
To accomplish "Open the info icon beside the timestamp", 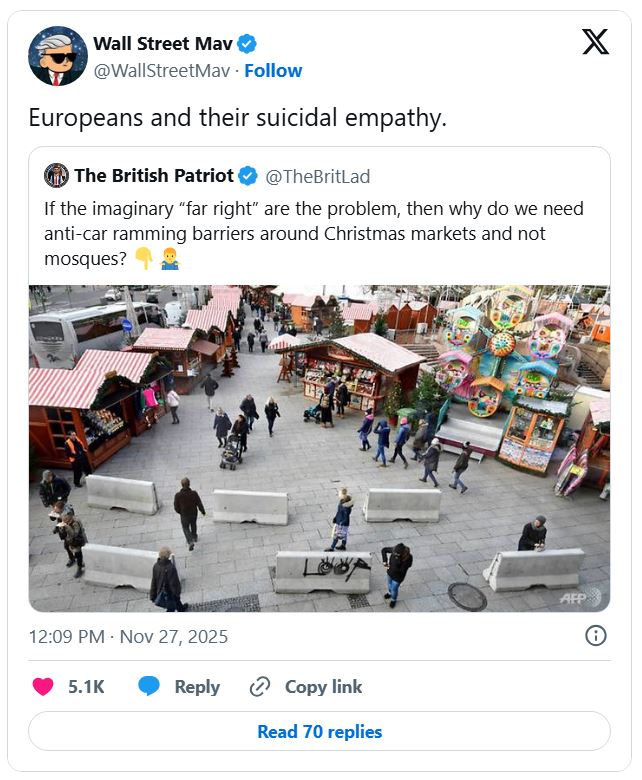I will (595, 636).
